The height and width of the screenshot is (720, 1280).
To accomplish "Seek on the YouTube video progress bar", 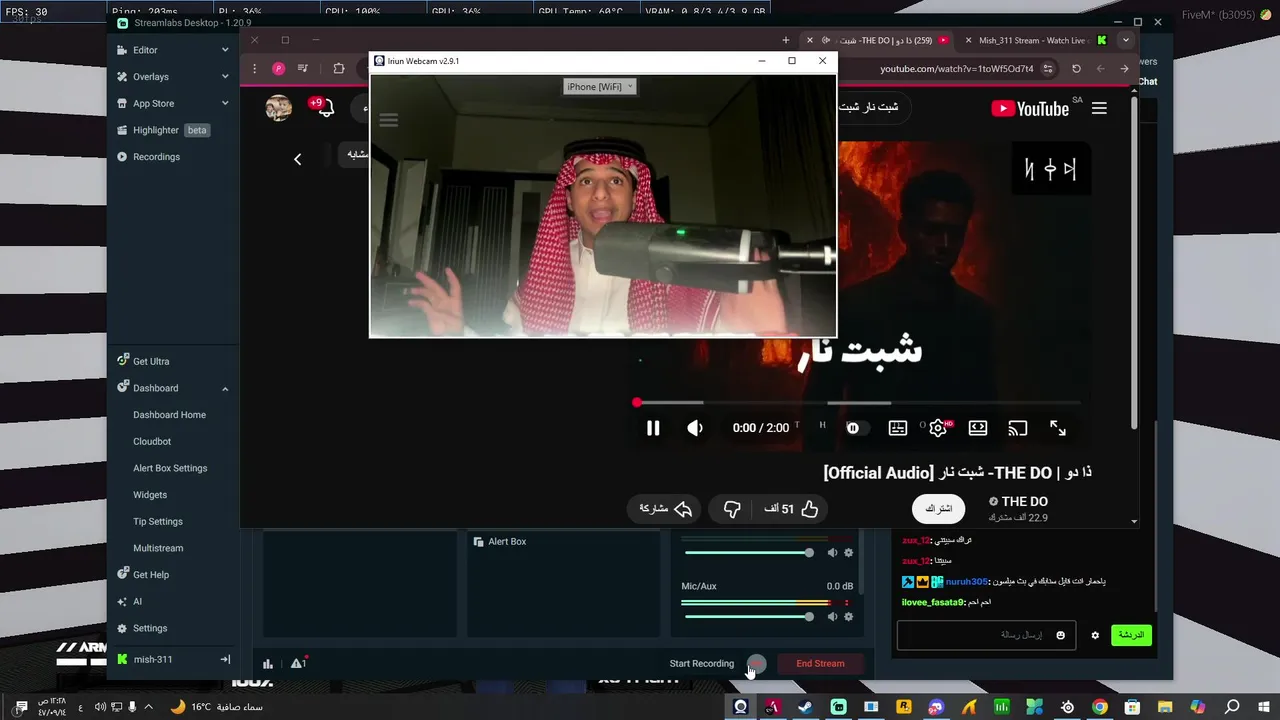I will pos(858,403).
